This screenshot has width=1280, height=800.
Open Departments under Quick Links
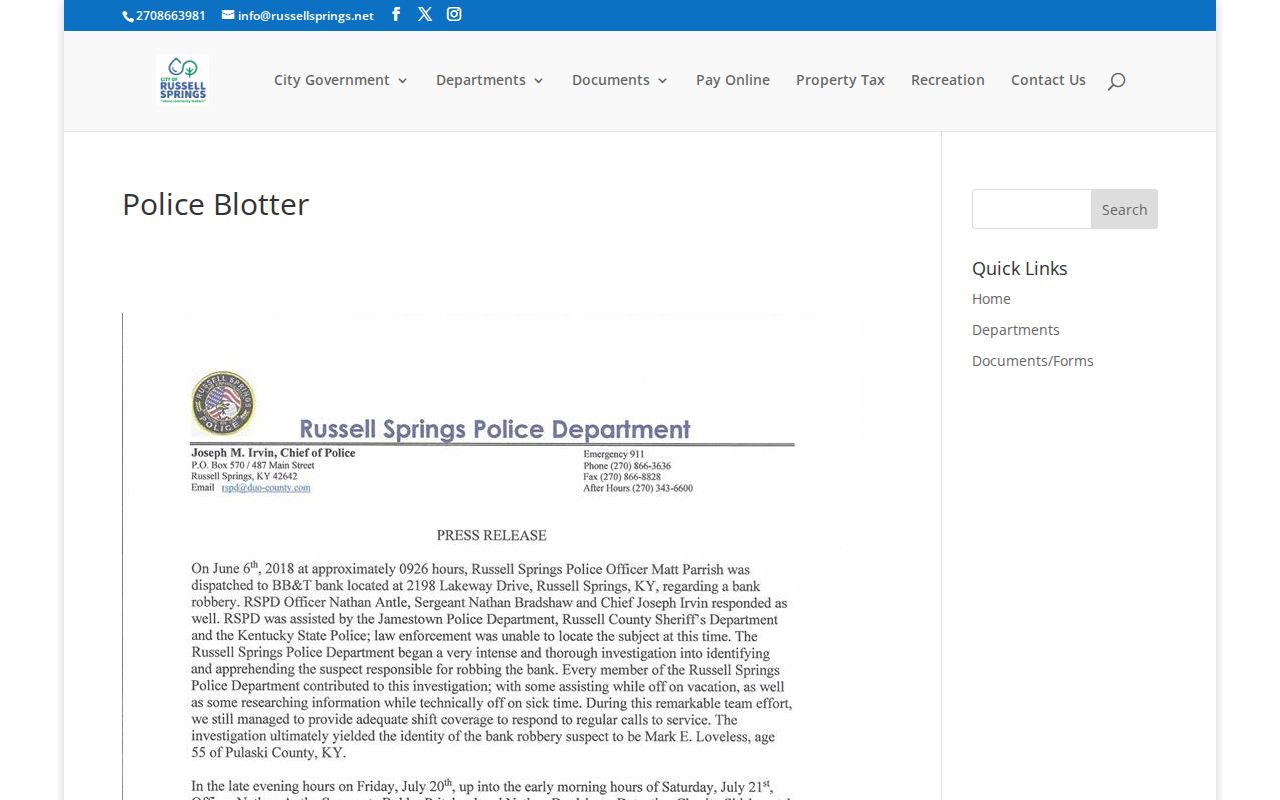click(1015, 330)
